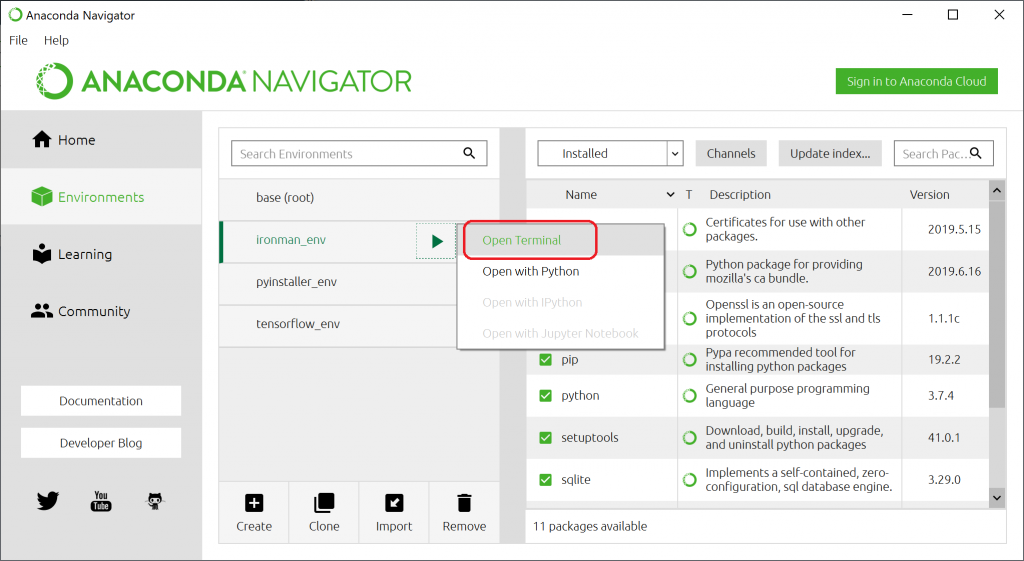1024x561 pixels.
Task: Click status circle icon in the Openssl row
Action: coord(690,318)
